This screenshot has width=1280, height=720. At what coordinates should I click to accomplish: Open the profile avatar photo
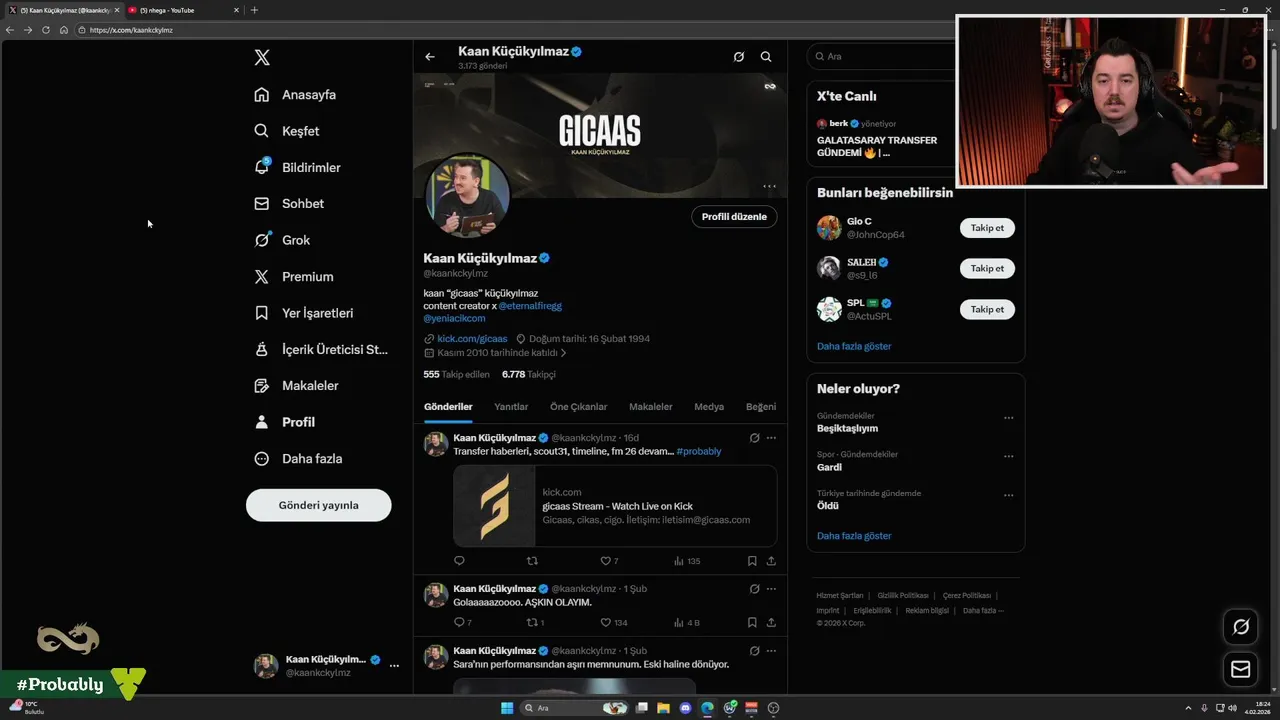point(468,196)
